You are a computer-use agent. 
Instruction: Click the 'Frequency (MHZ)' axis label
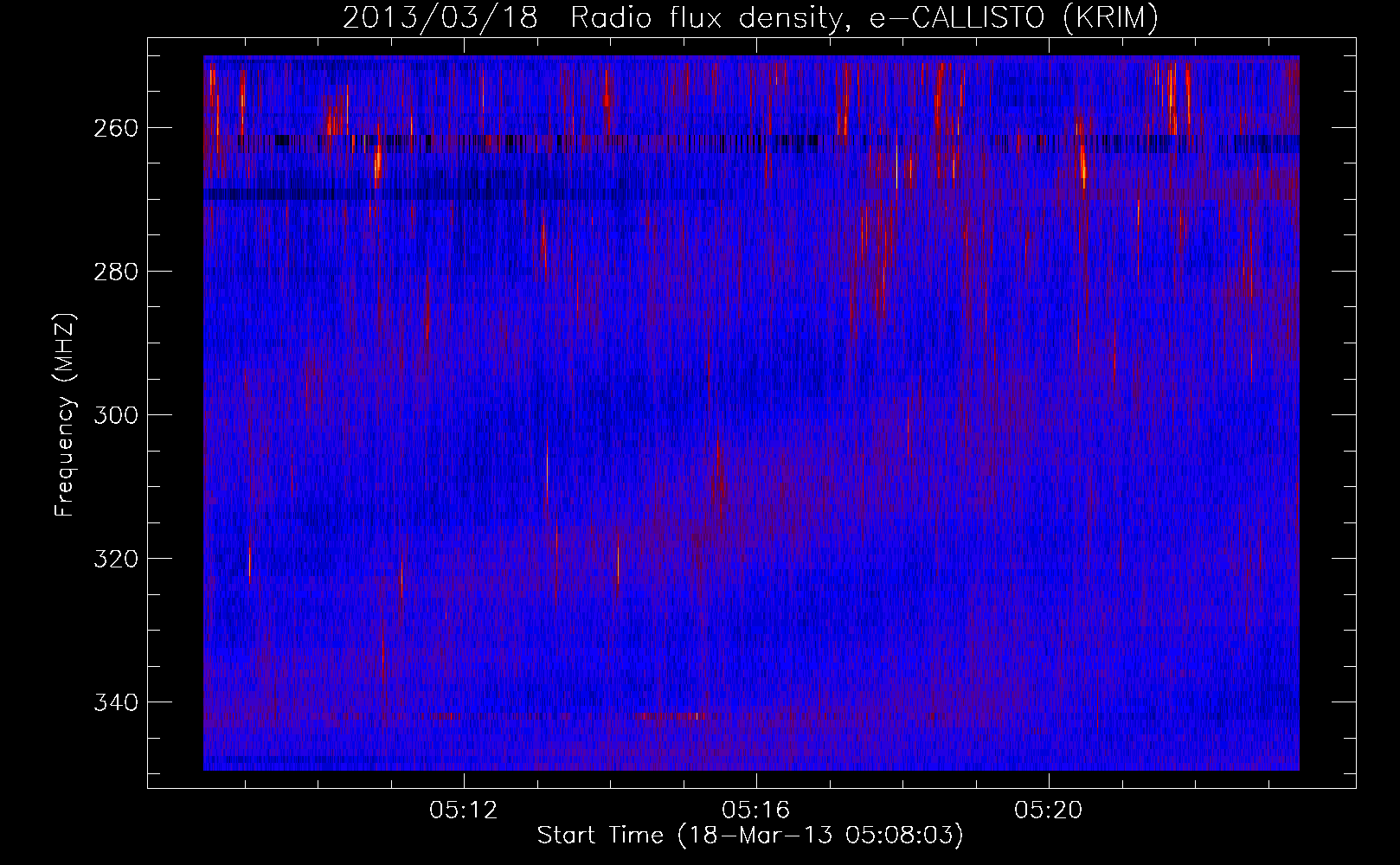click(x=65, y=414)
